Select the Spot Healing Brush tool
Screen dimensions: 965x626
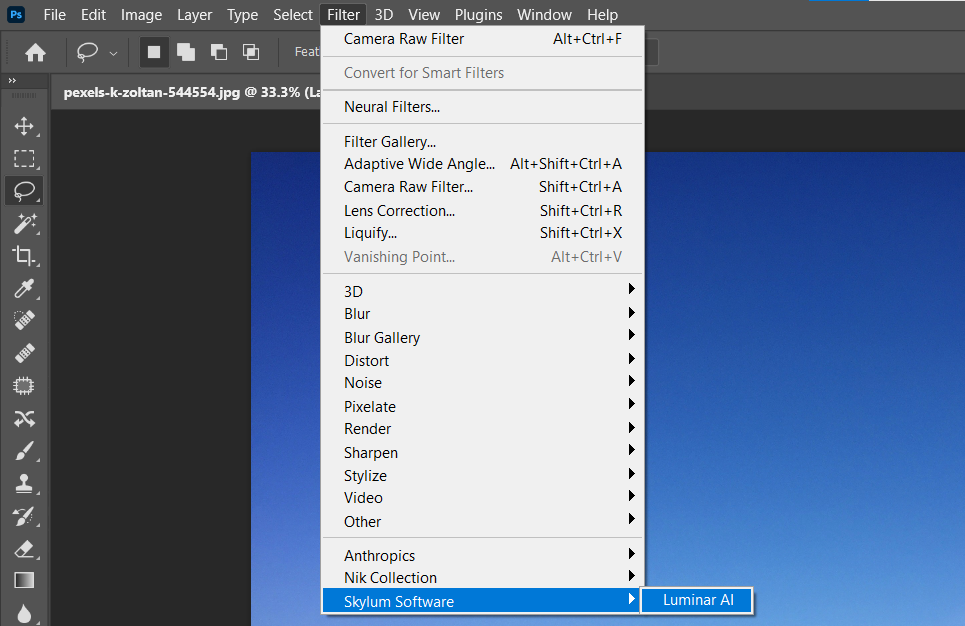tap(24, 321)
